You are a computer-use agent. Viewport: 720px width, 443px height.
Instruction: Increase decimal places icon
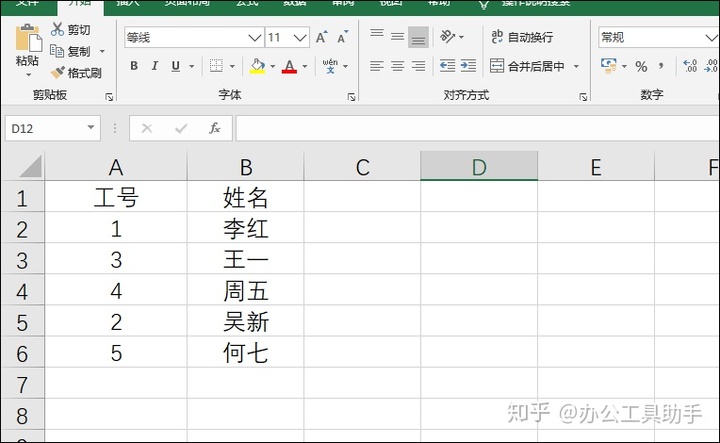[x=690, y=66]
